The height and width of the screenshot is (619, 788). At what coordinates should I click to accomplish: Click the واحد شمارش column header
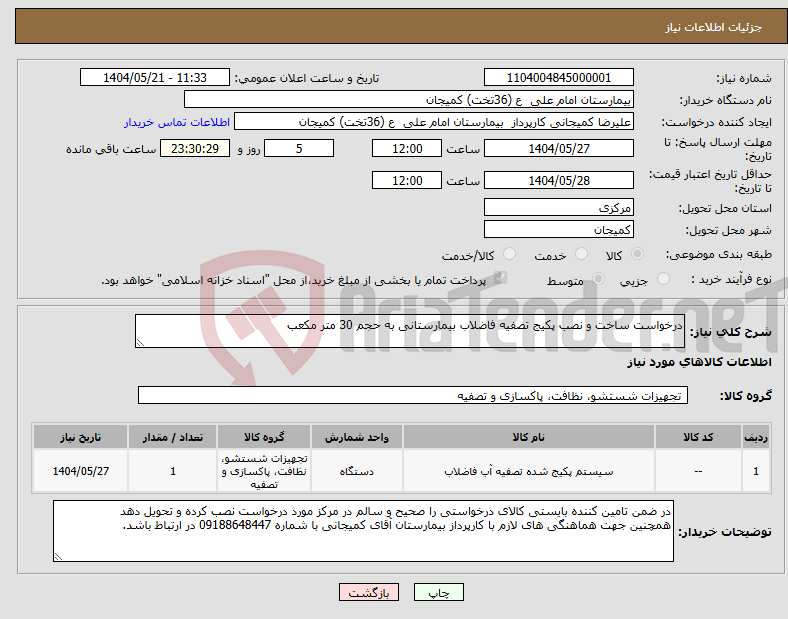(356, 437)
